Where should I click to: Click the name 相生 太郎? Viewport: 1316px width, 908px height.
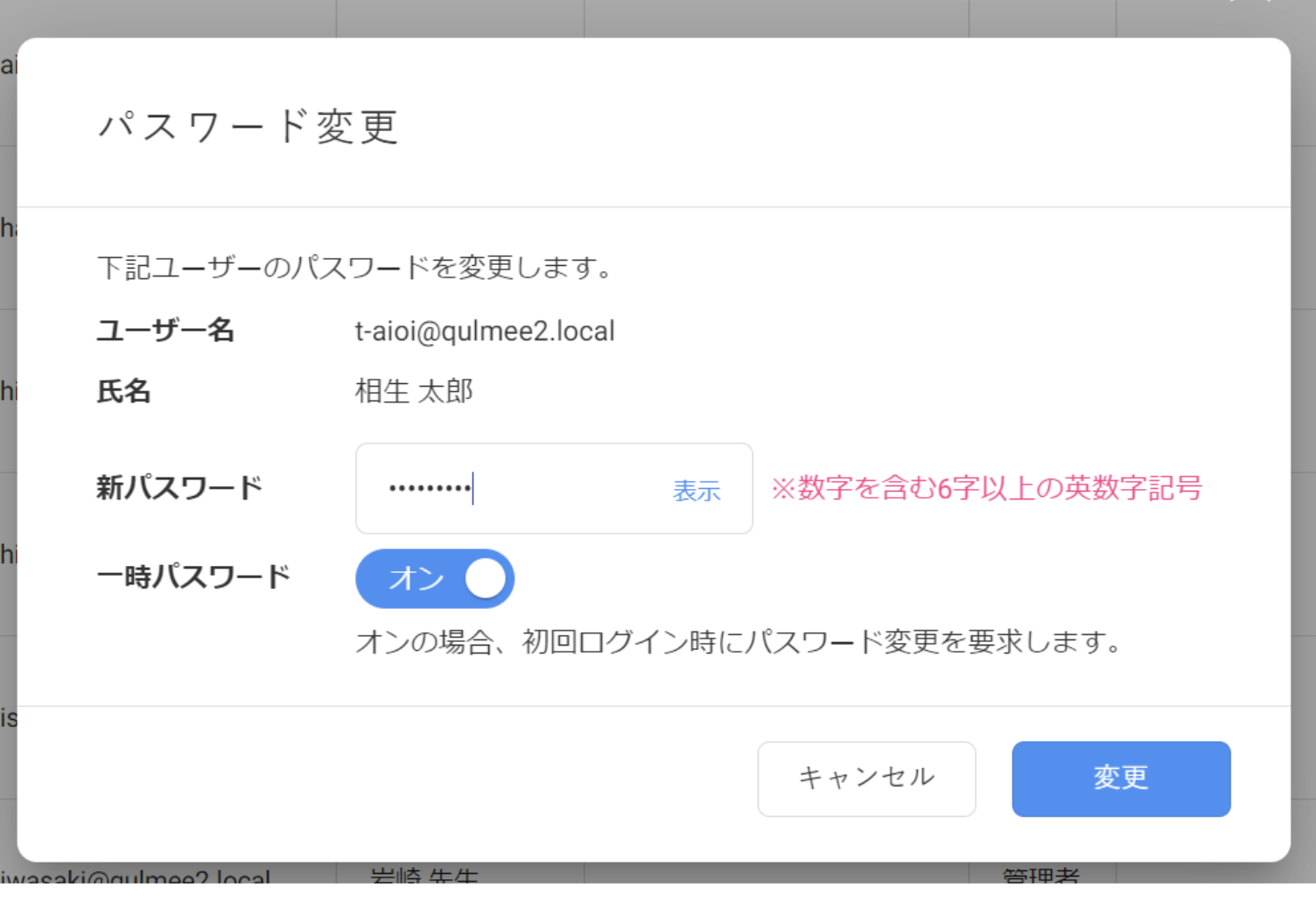pyautogui.click(x=414, y=391)
